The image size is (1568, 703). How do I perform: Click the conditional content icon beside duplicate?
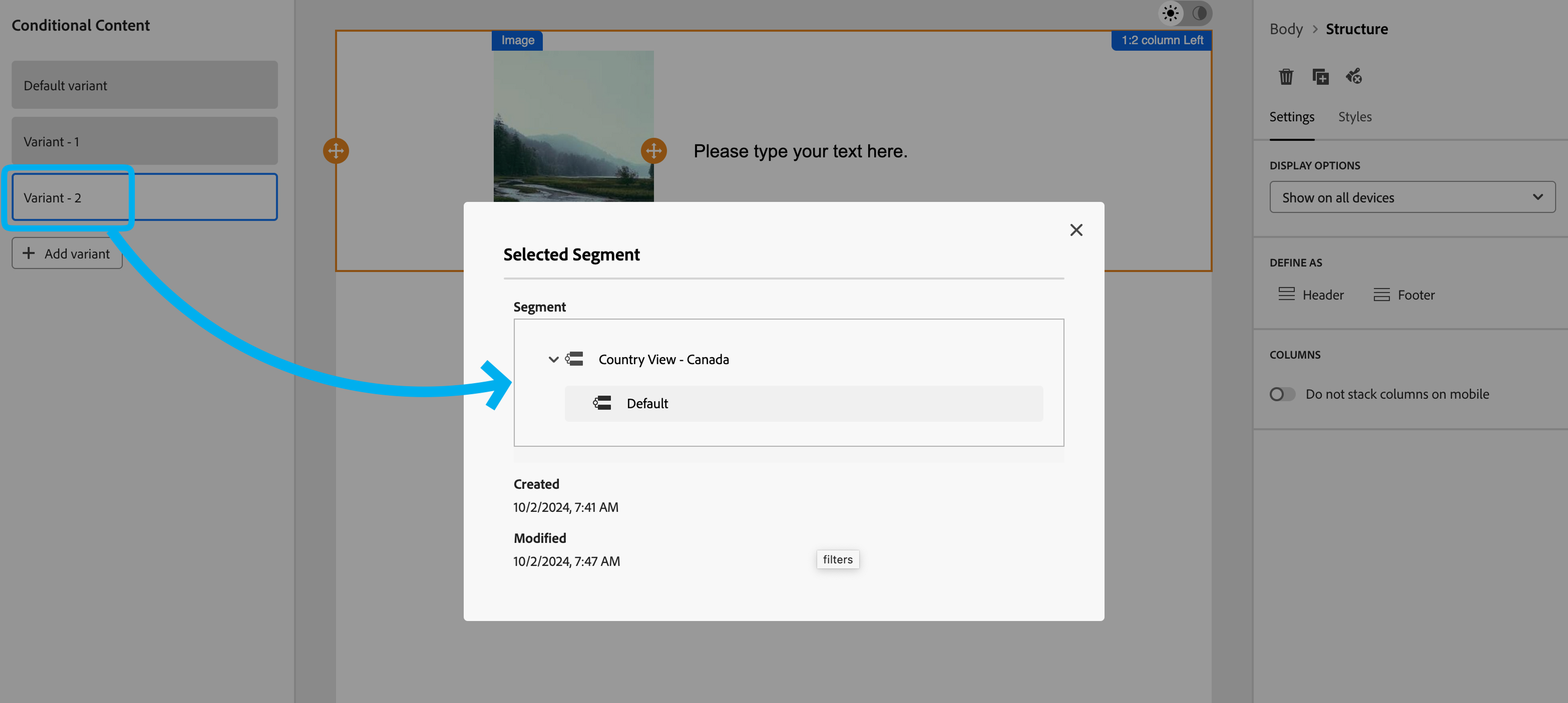coord(1354,77)
